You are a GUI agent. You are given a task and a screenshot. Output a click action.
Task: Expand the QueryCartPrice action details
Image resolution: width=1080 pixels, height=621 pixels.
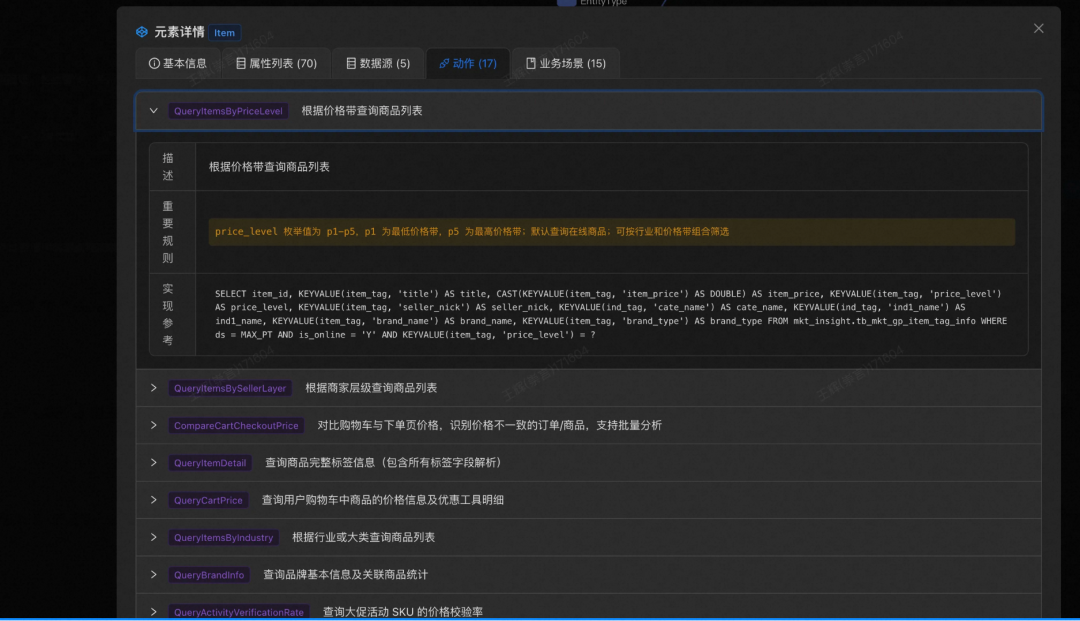pos(153,499)
